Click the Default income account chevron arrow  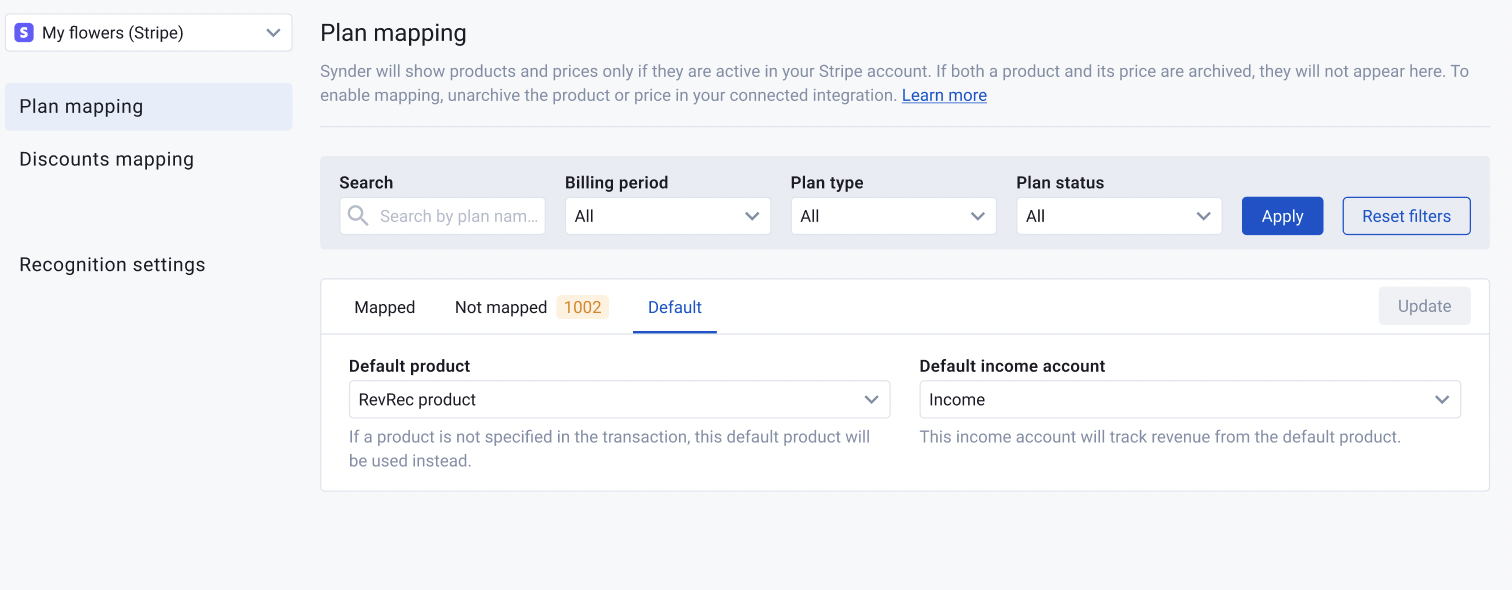pos(1442,399)
